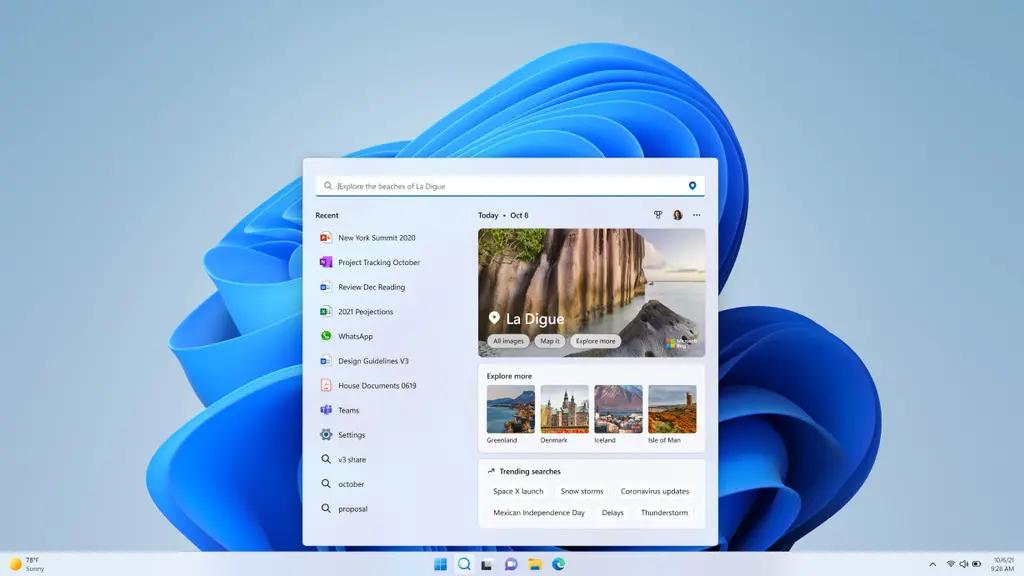The image size is (1024, 576).
Task: Select the search filter icon
Action: pos(658,214)
